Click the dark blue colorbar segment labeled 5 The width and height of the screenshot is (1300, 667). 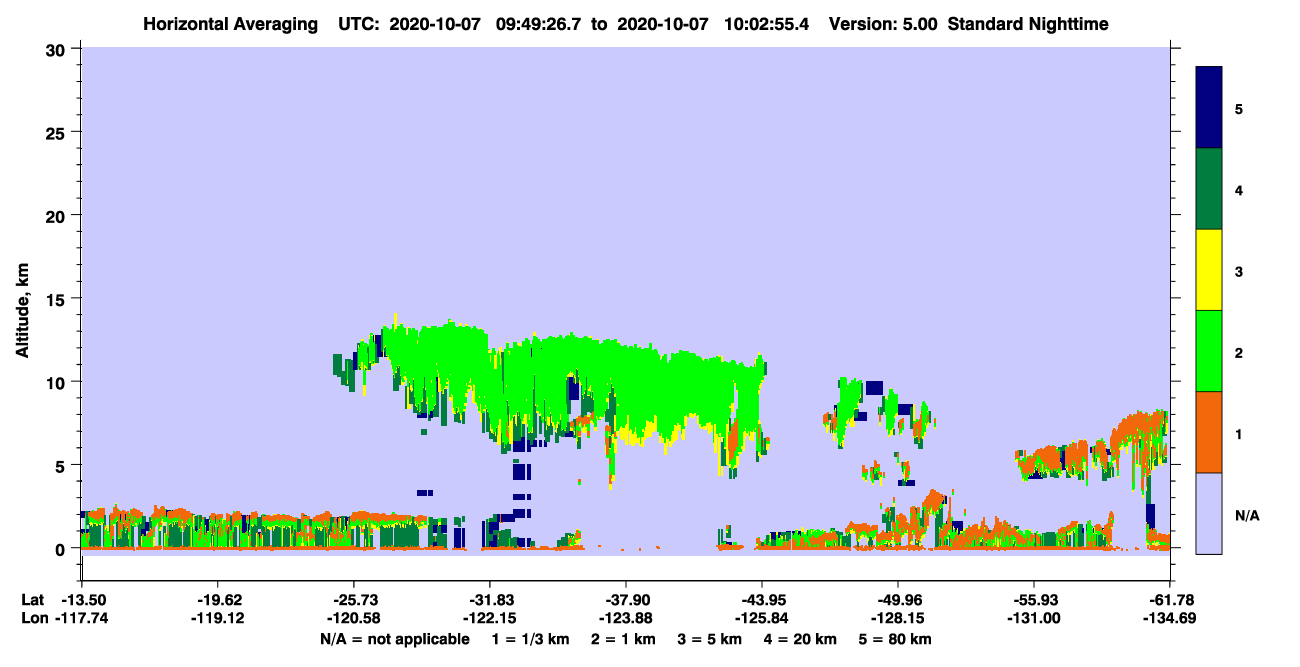point(1209,107)
